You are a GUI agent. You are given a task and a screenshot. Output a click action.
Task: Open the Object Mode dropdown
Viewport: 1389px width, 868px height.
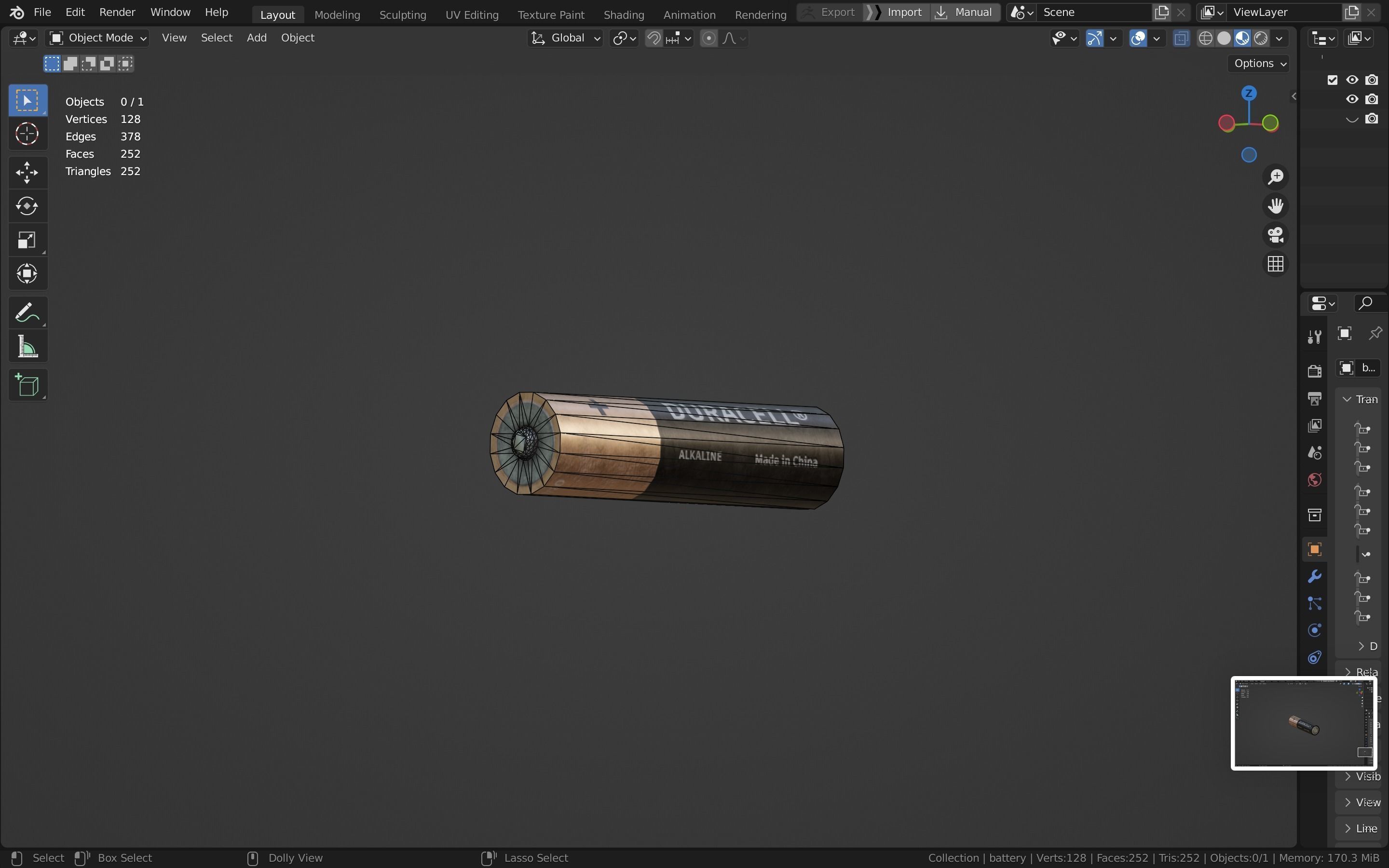[97, 38]
